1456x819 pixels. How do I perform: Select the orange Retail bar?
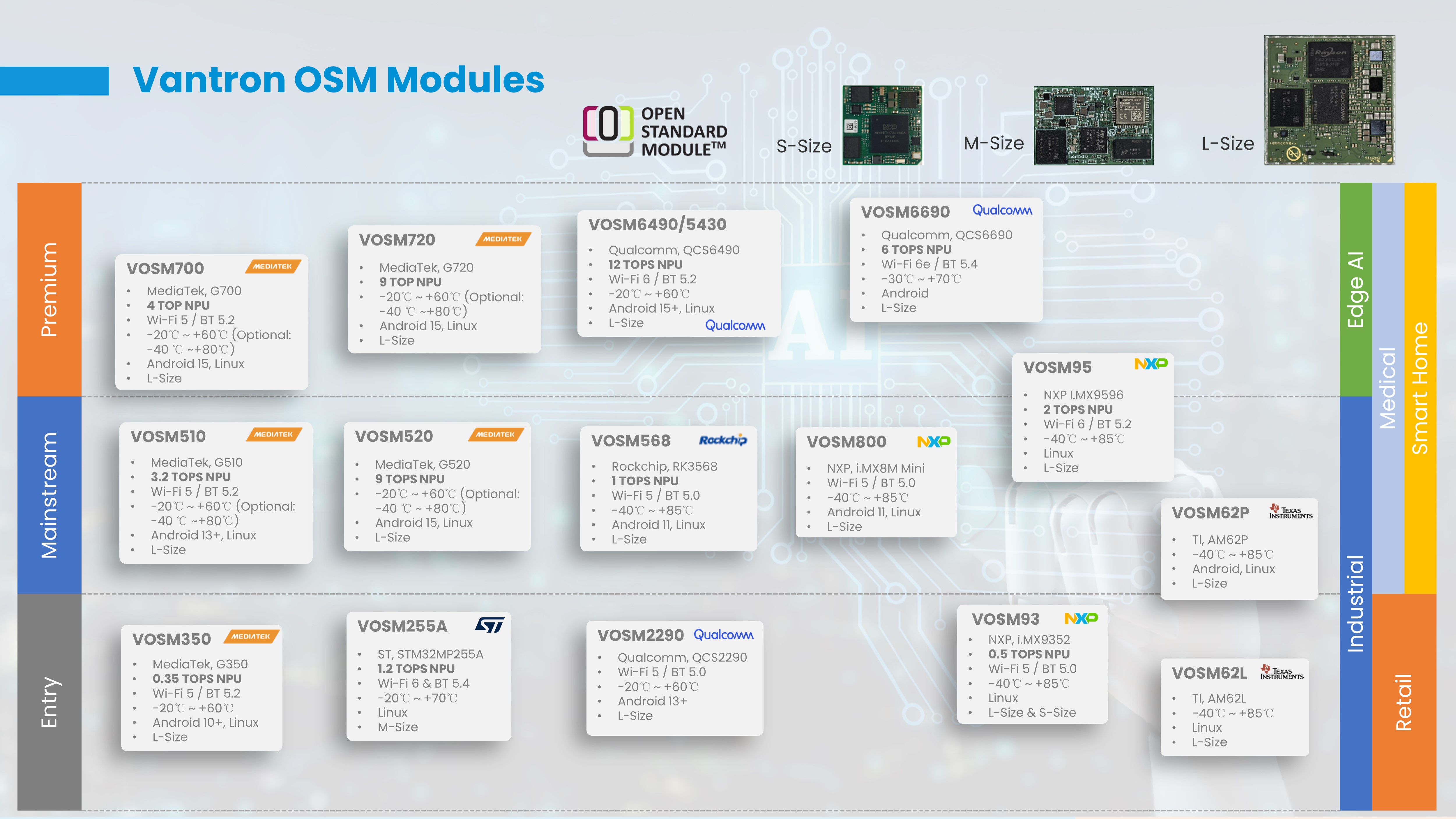click(1404, 702)
